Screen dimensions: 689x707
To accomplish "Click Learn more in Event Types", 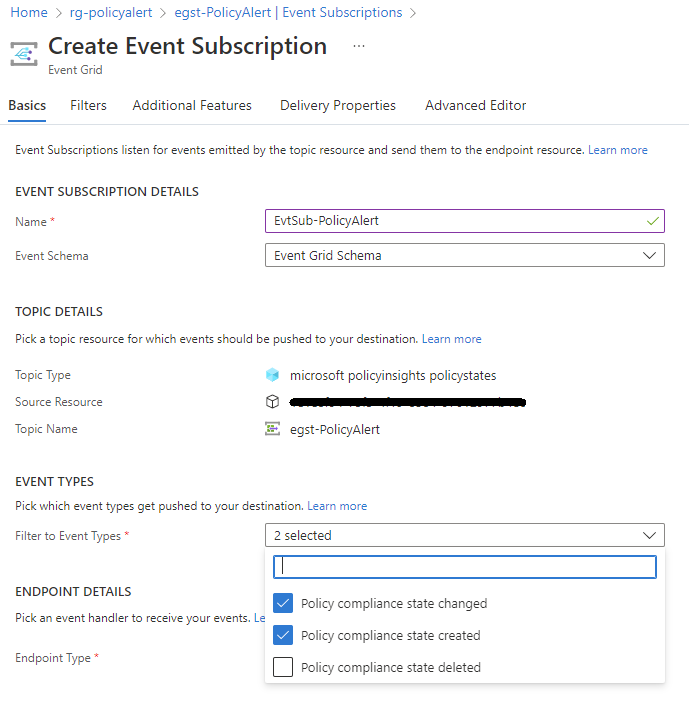I will 337,506.
